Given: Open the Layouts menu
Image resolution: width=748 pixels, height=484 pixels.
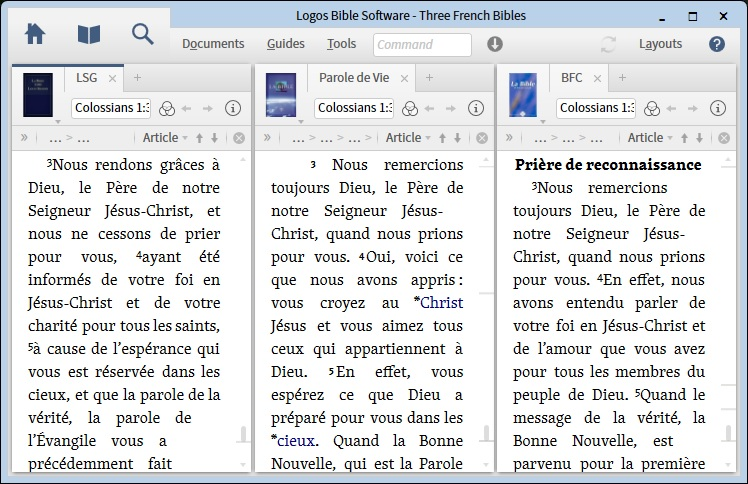Looking at the screenshot, I should pos(660,44).
